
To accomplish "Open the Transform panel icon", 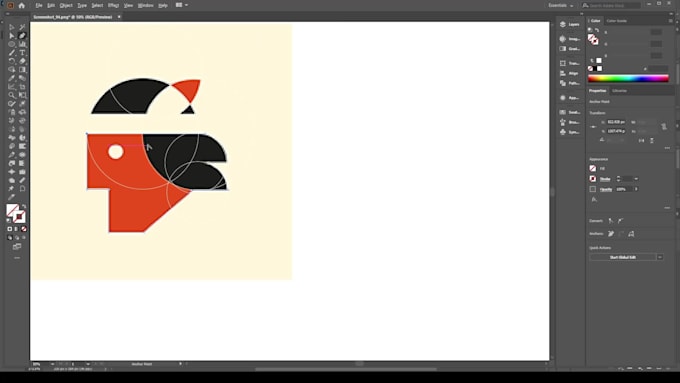I will [563, 63].
